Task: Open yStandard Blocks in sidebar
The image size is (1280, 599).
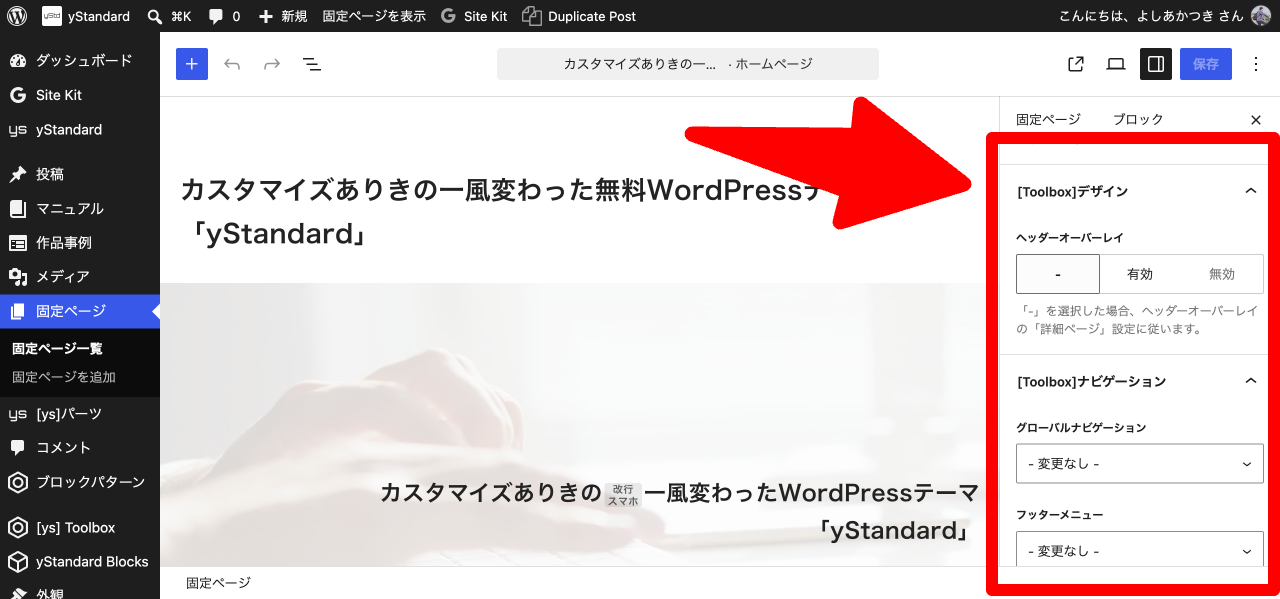Action: (x=80, y=562)
